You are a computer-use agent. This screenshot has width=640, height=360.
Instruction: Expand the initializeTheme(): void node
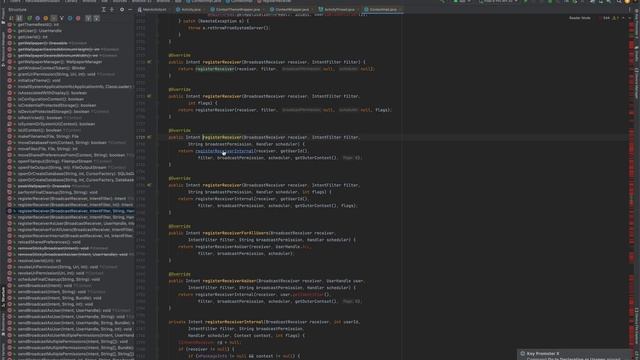pyautogui.click(x=15, y=80)
